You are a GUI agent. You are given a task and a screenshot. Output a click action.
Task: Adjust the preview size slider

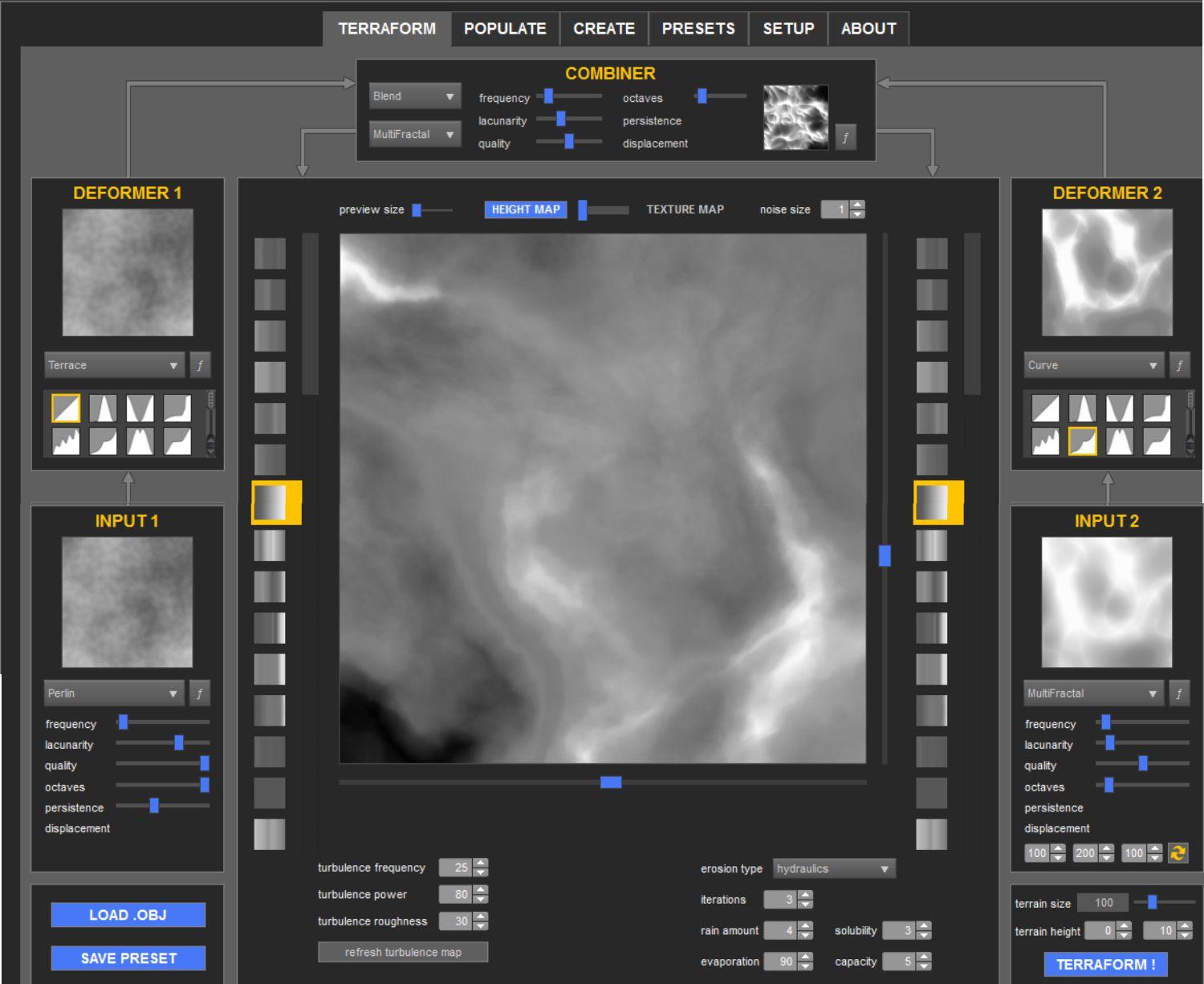[433, 210]
